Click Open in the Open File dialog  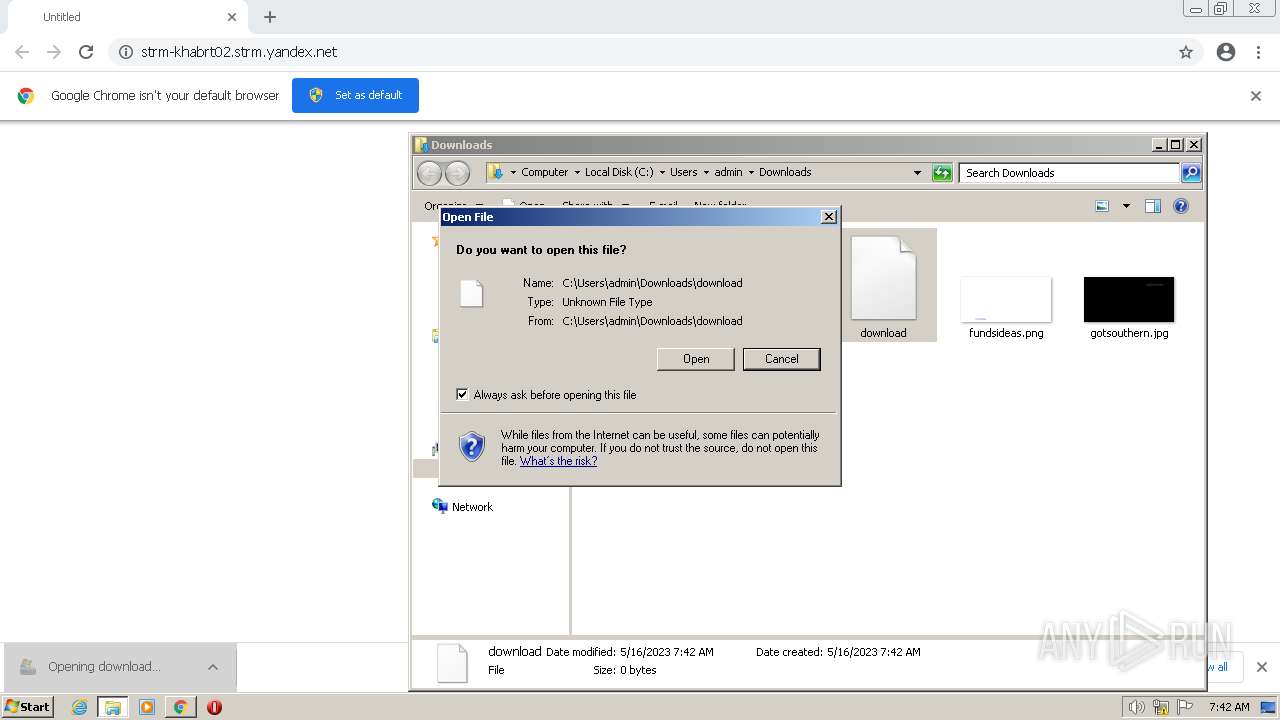coord(696,359)
